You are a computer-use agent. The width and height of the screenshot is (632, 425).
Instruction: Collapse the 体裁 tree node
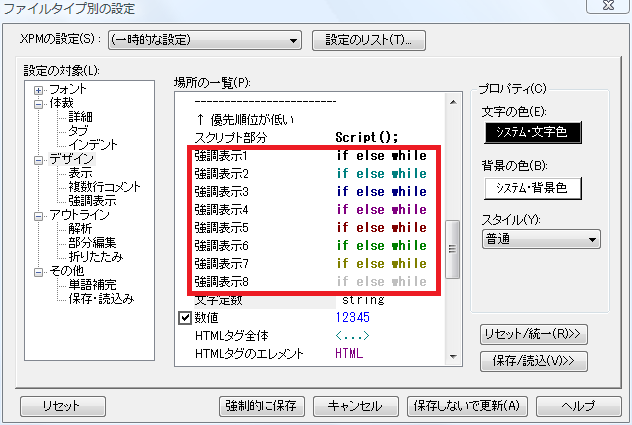[x=38, y=104]
